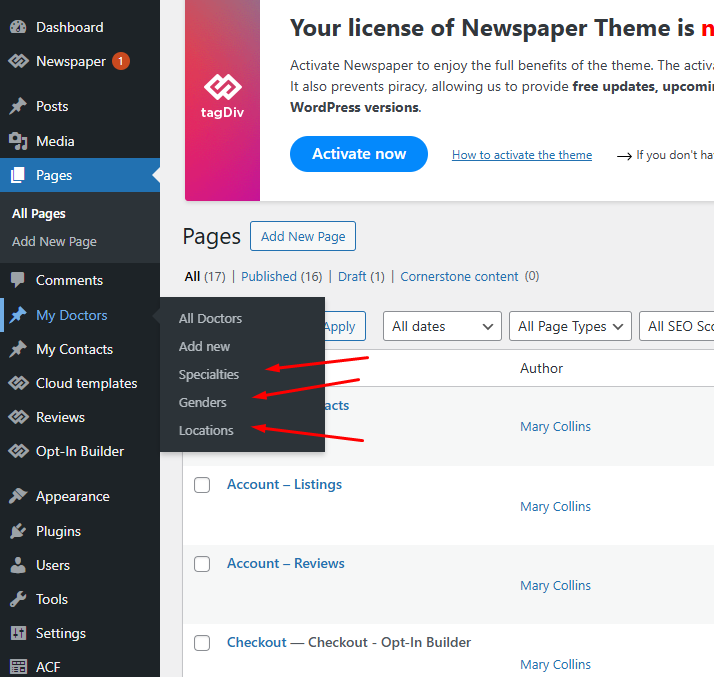Click the Dashboard gauge icon
The image size is (714, 677).
(18, 27)
